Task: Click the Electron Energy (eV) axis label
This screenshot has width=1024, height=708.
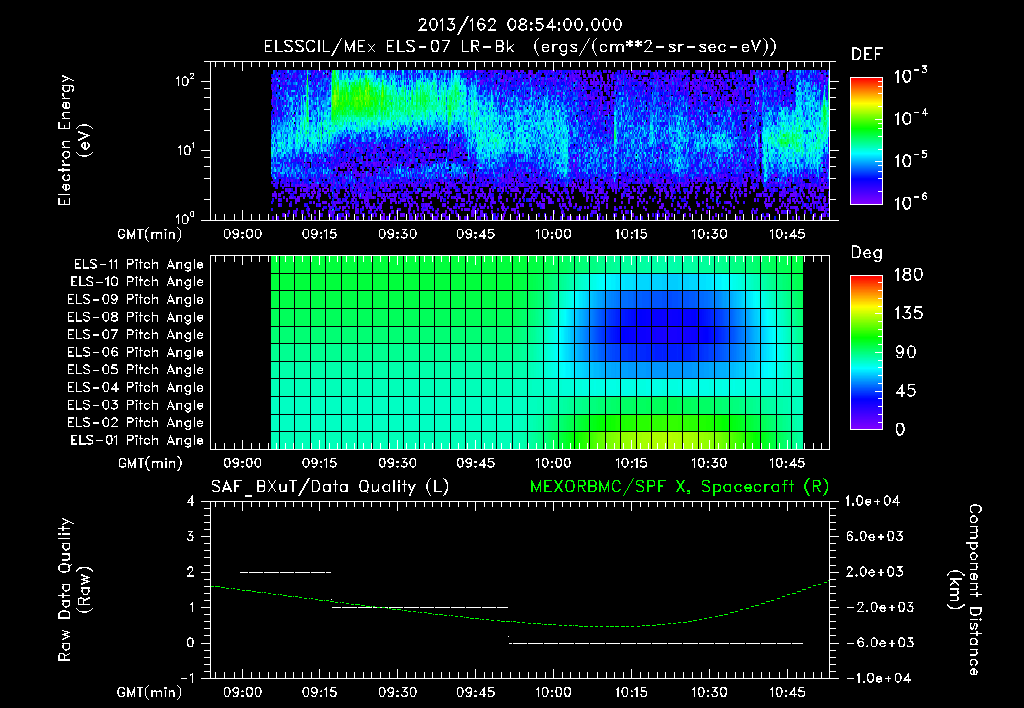Action: (x=73, y=140)
